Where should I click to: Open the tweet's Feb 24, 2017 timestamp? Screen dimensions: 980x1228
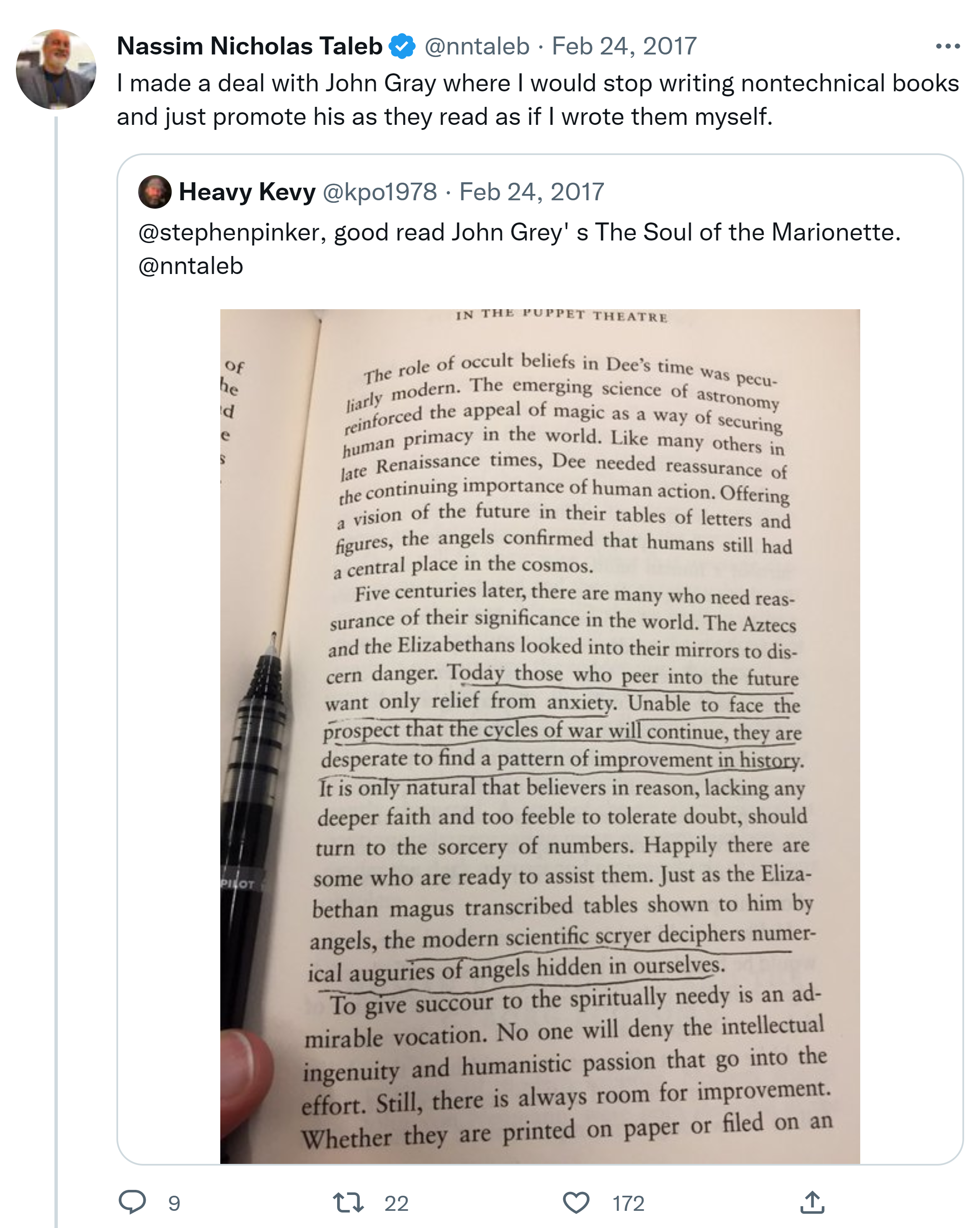(624, 46)
